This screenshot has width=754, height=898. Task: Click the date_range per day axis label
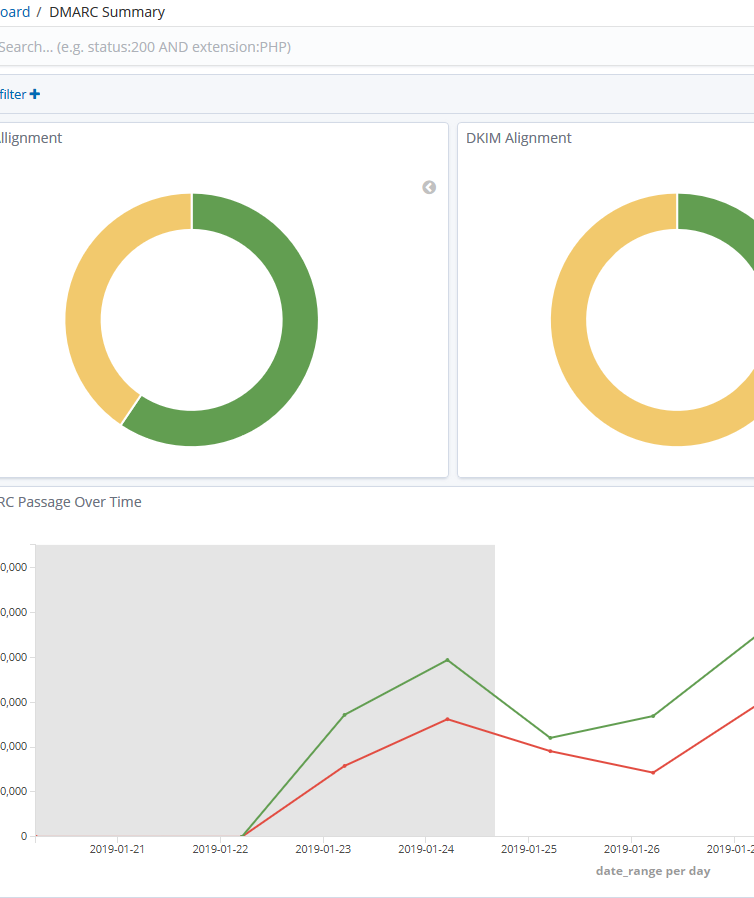click(x=653, y=871)
